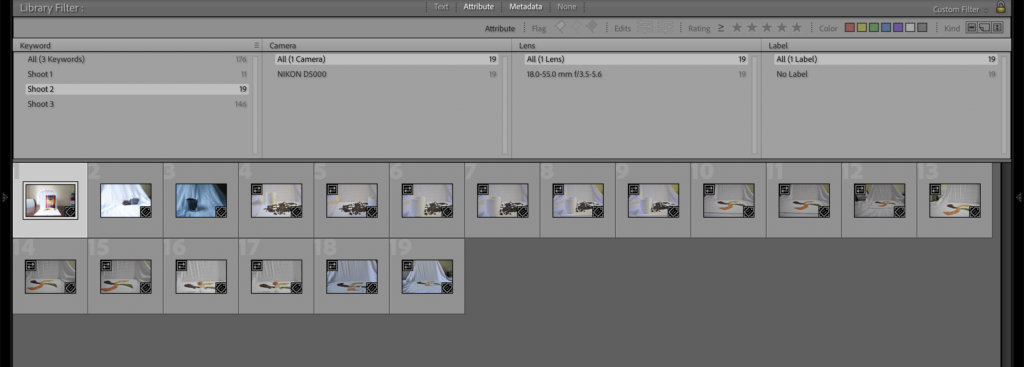Open the Custom Filter preset dropdown
Viewport: 1024px width, 367px height.
pyautogui.click(x=960, y=9)
